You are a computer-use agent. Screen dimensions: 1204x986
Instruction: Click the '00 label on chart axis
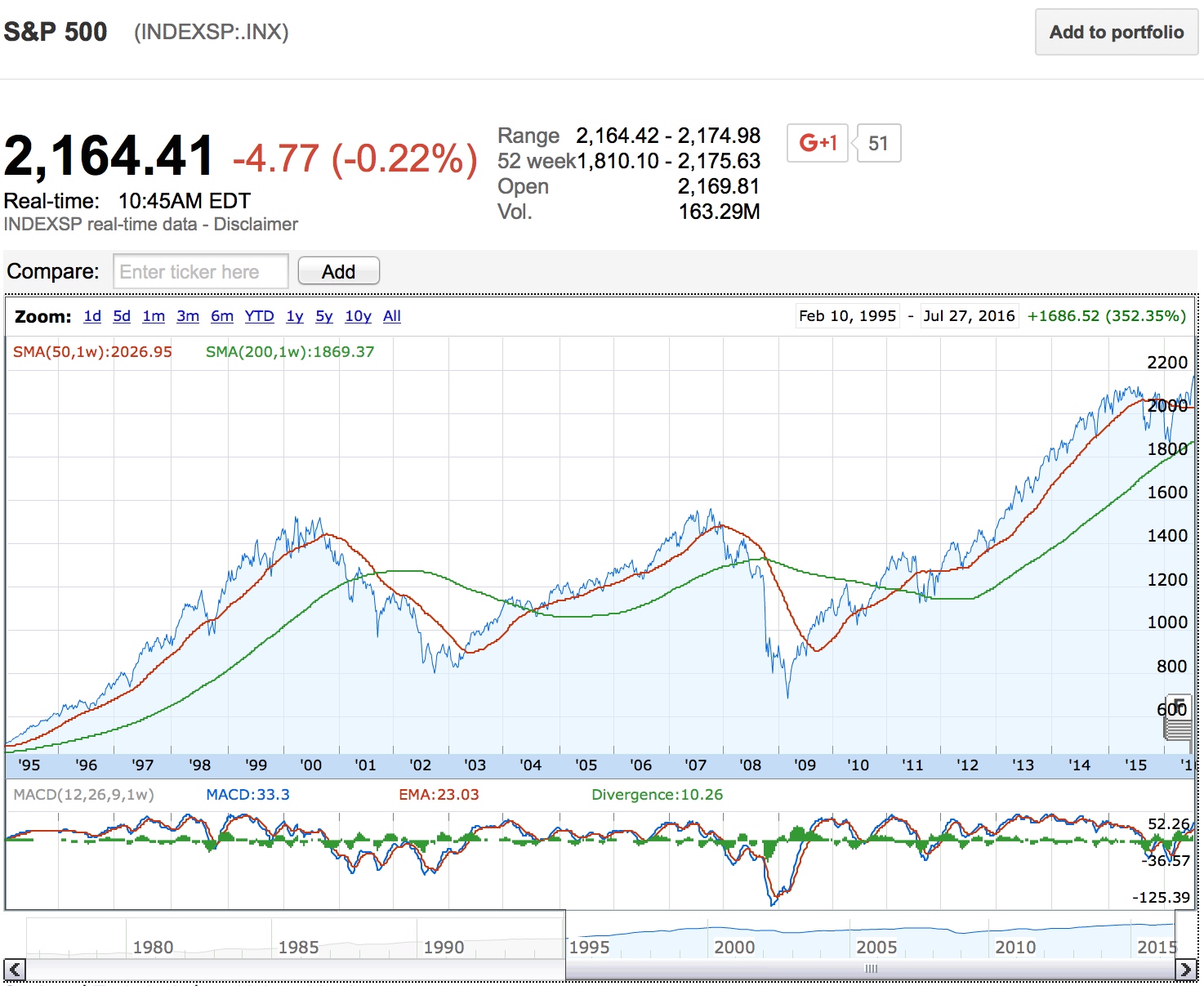coord(310,765)
